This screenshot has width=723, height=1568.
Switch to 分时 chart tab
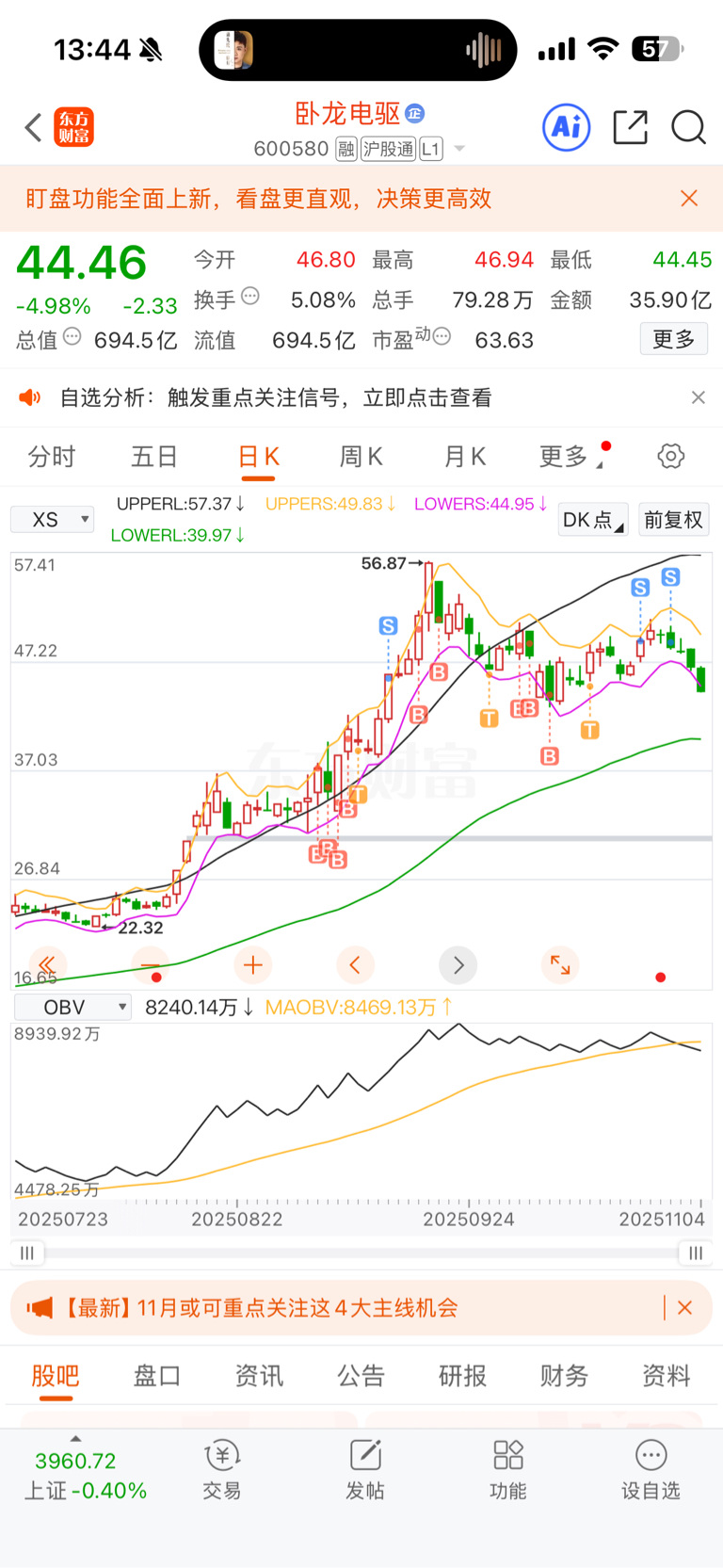tap(52, 457)
